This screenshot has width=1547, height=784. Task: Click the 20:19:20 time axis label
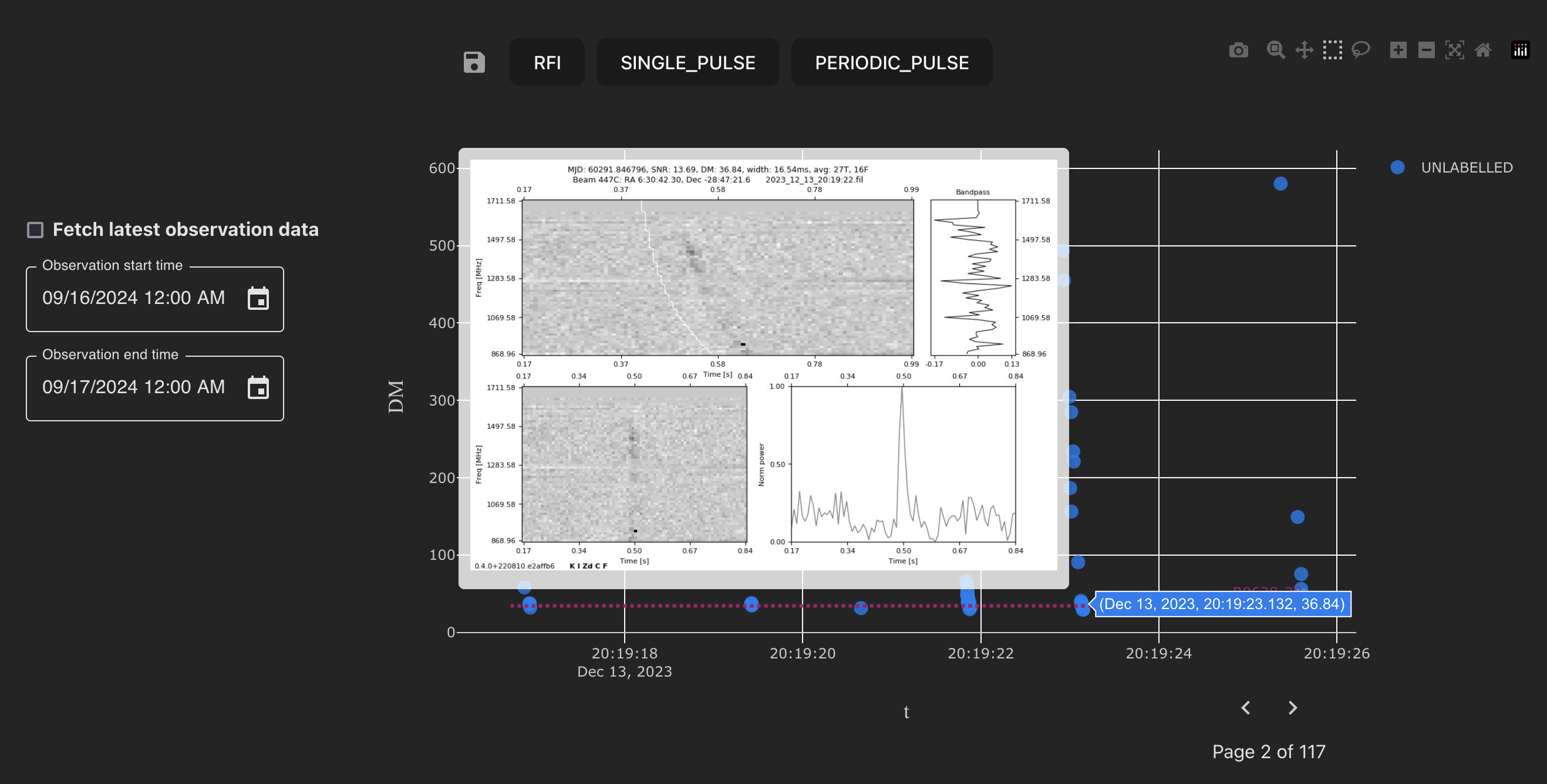[803, 653]
